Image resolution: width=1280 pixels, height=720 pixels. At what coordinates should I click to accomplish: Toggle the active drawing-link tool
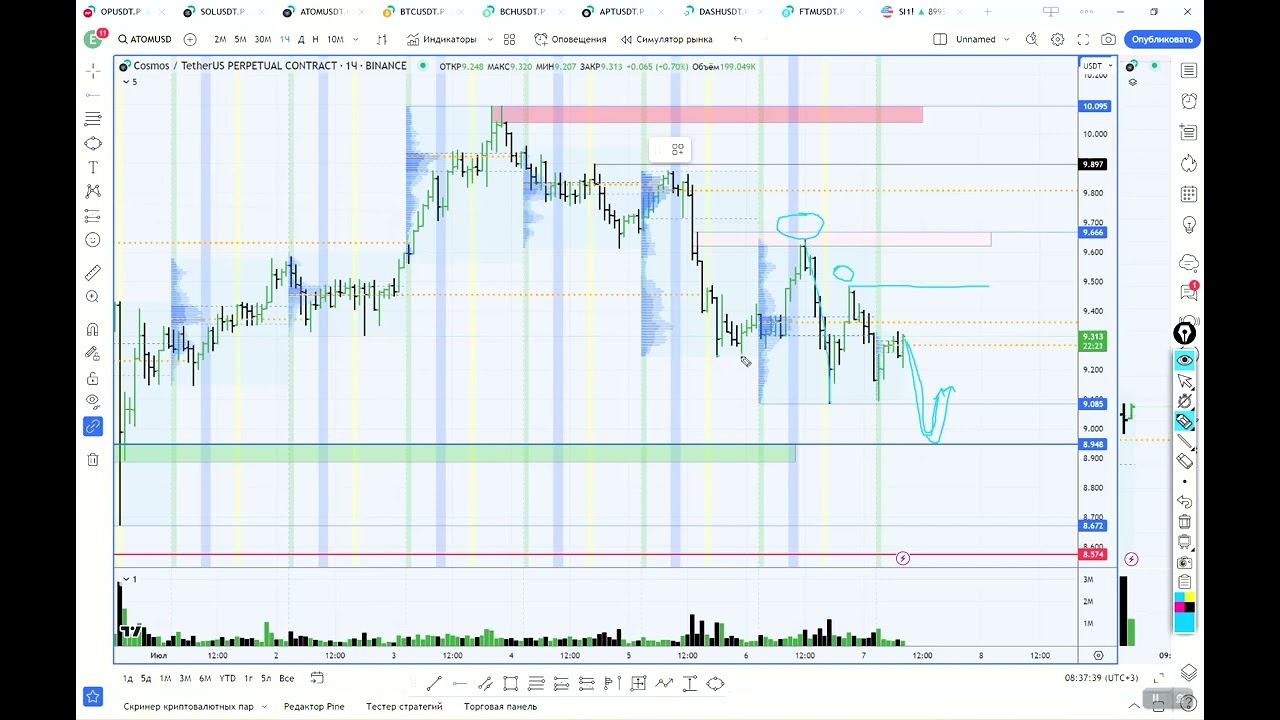point(93,427)
